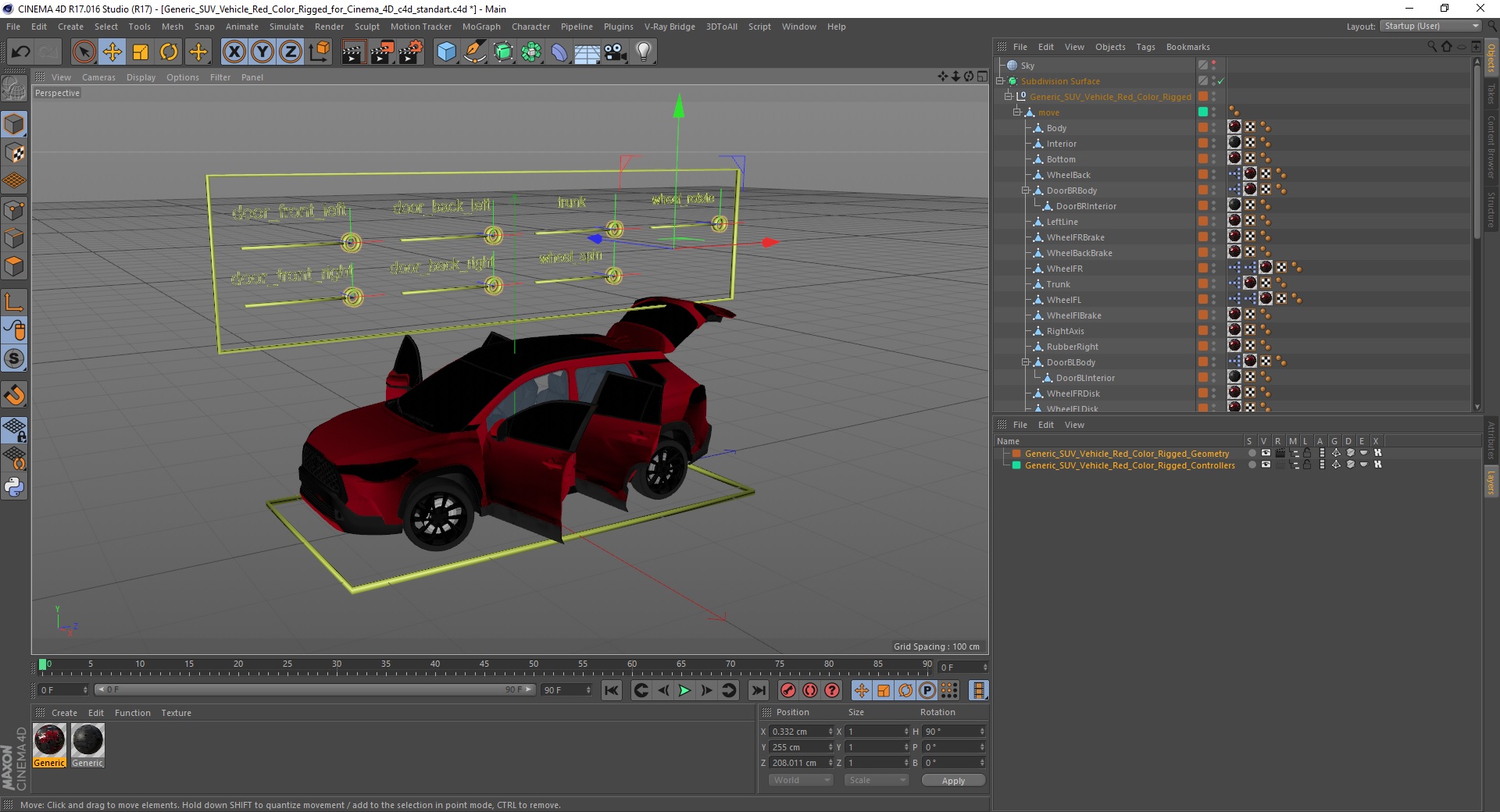Screen dimensions: 1500x812
Task: Click the coordinate system icon
Action: point(320,52)
